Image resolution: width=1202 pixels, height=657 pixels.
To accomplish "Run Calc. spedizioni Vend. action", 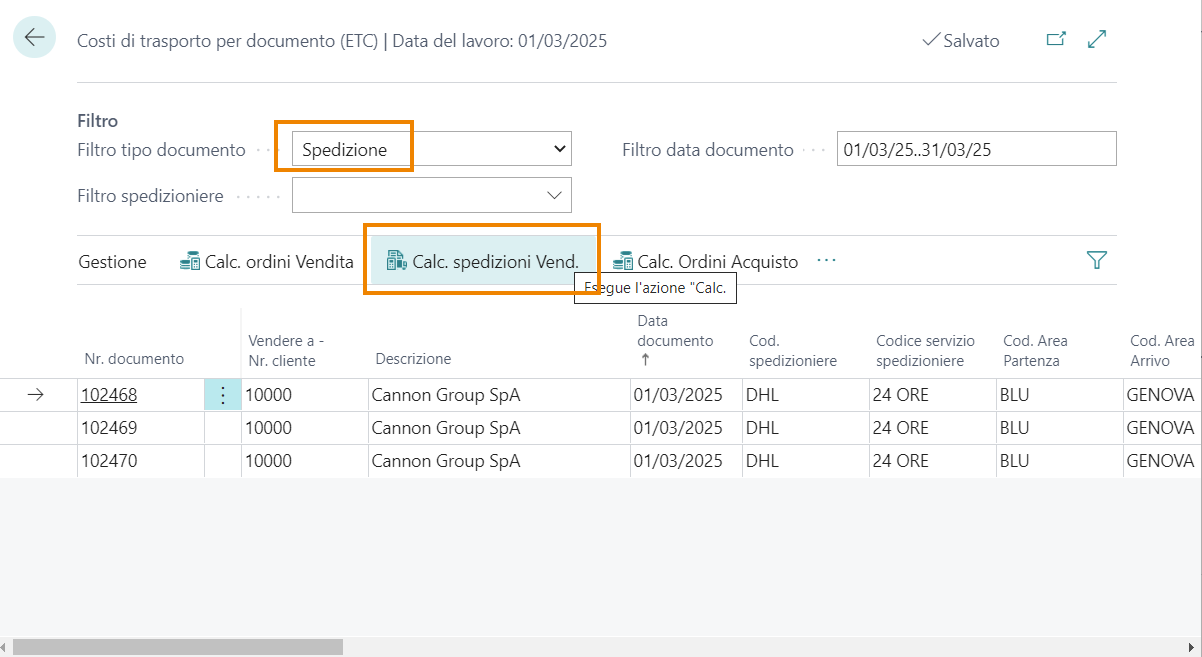I will (x=483, y=262).
